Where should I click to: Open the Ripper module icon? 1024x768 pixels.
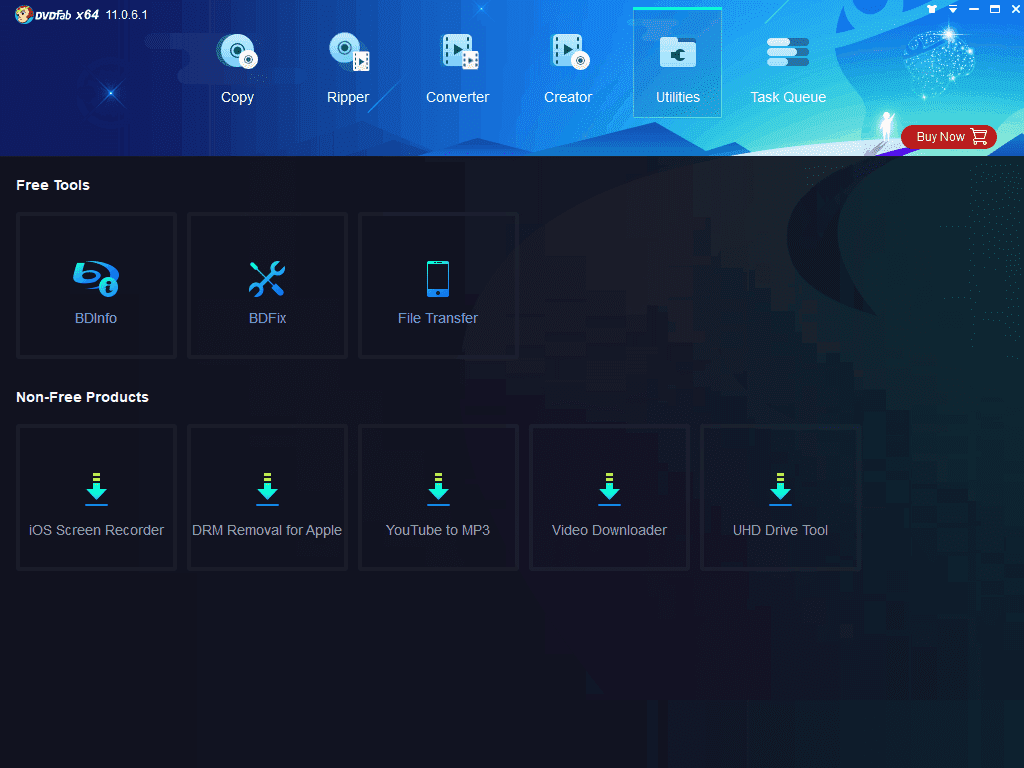[x=349, y=52]
